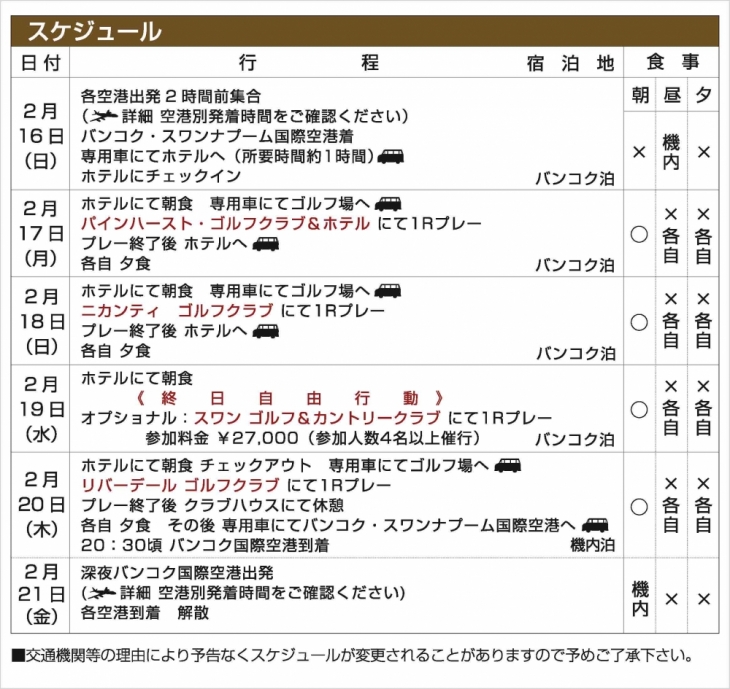Click the footnote about schedule changes

pos(352,655)
